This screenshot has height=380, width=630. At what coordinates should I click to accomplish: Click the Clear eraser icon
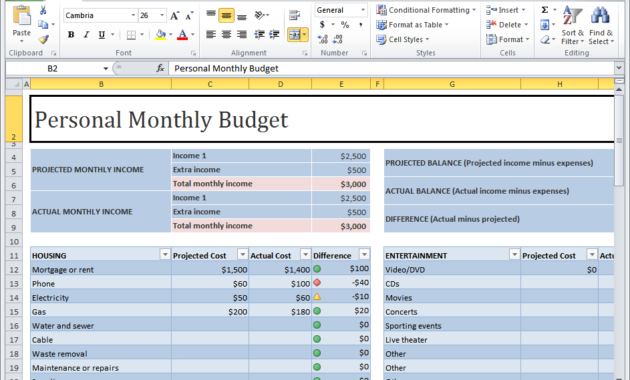pyautogui.click(x=545, y=39)
